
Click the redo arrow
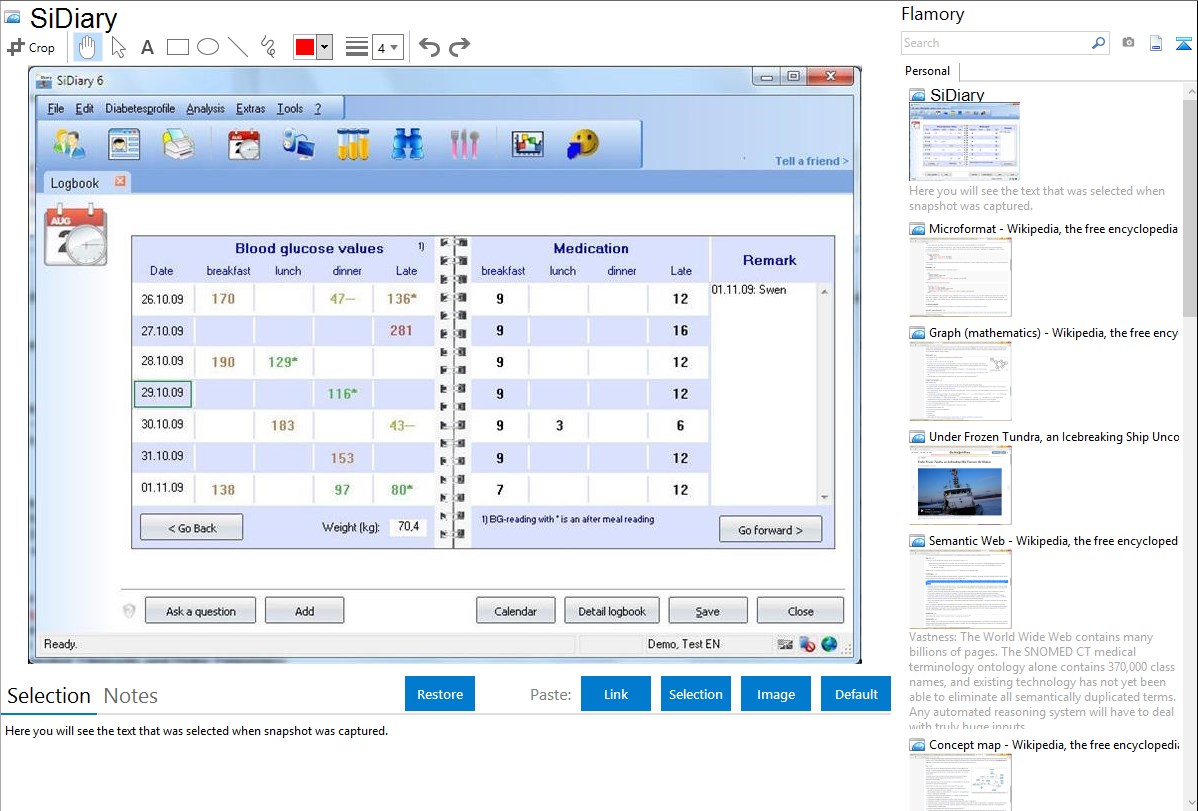point(459,47)
